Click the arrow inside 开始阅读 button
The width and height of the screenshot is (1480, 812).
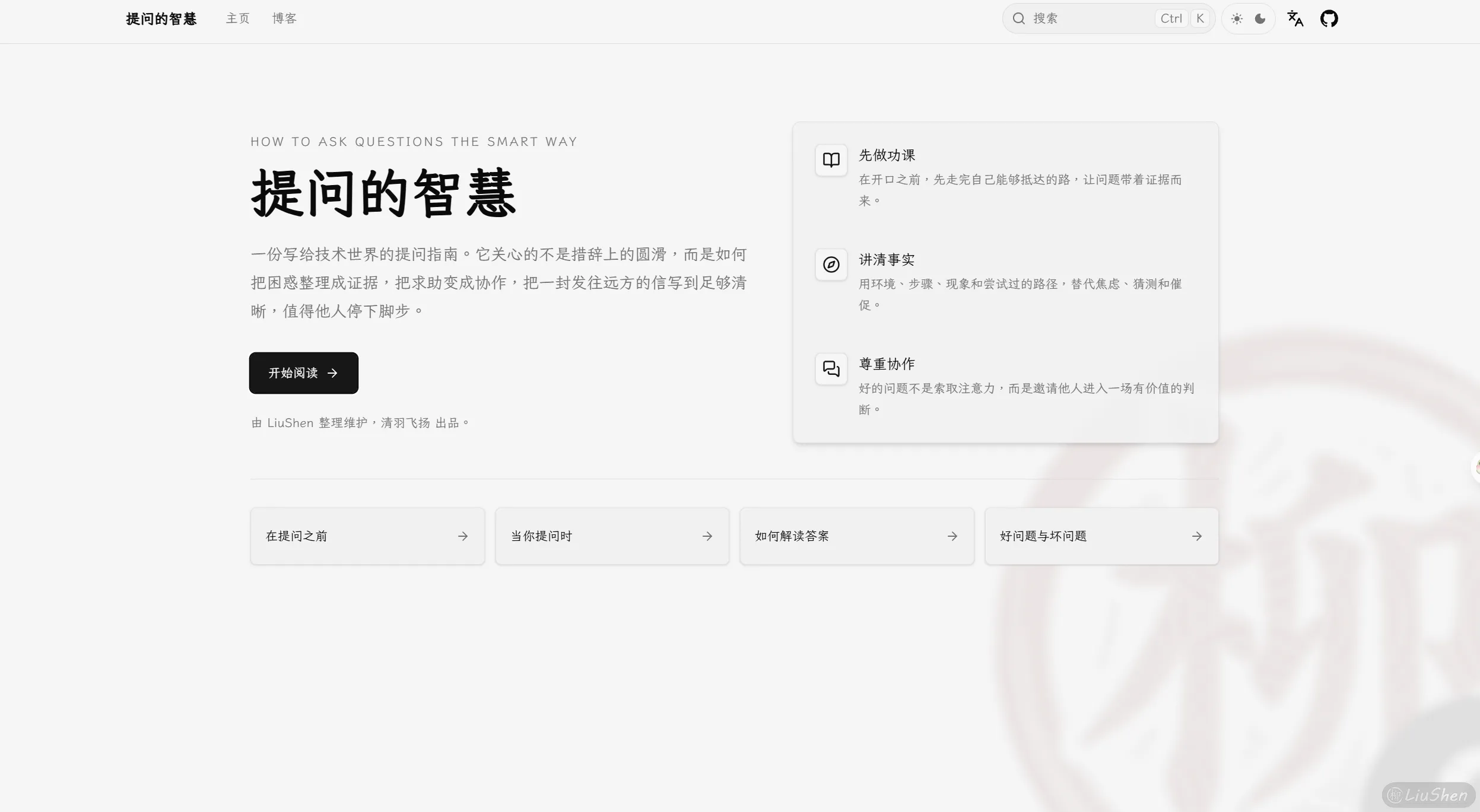click(332, 373)
